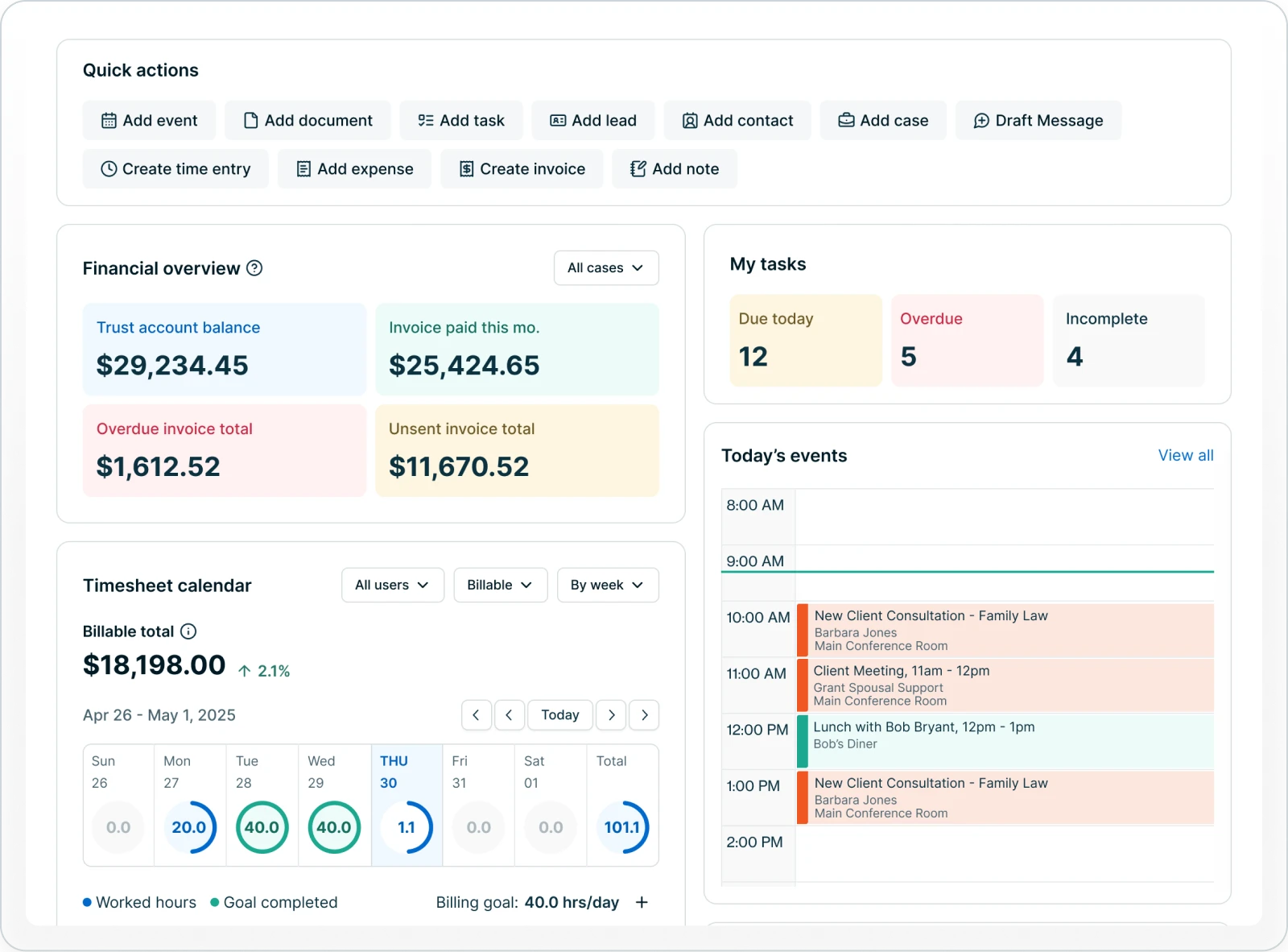1288x952 pixels.
Task: Click the Billable total info icon
Action: [x=189, y=631]
